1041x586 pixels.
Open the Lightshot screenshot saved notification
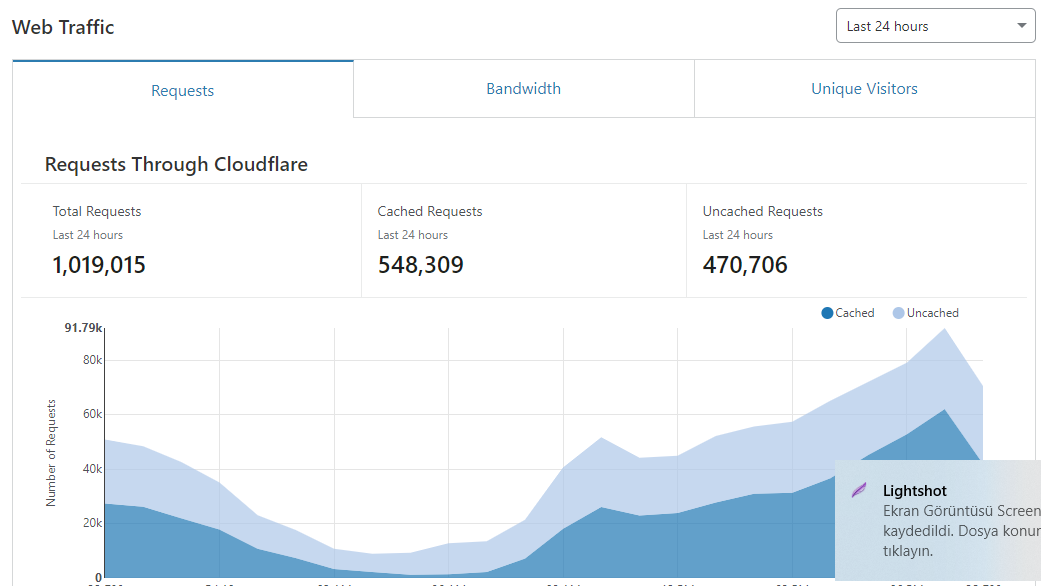coord(938,520)
